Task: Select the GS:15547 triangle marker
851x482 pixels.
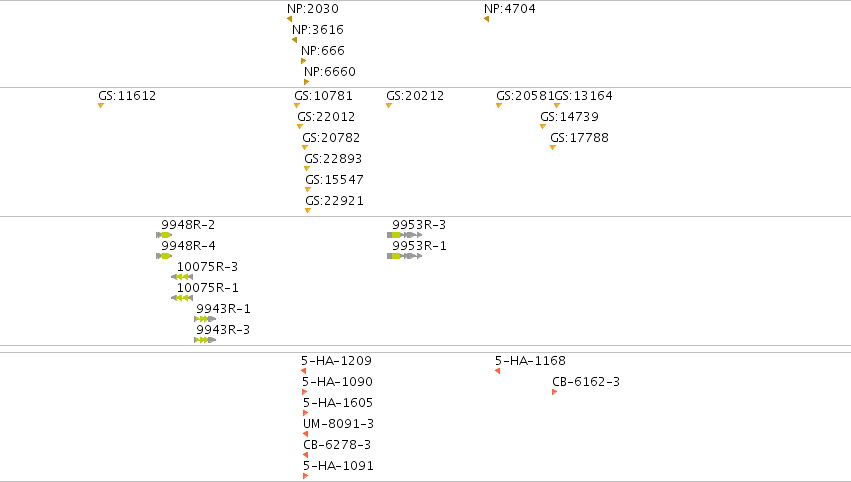Action: [x=308, y=189]
